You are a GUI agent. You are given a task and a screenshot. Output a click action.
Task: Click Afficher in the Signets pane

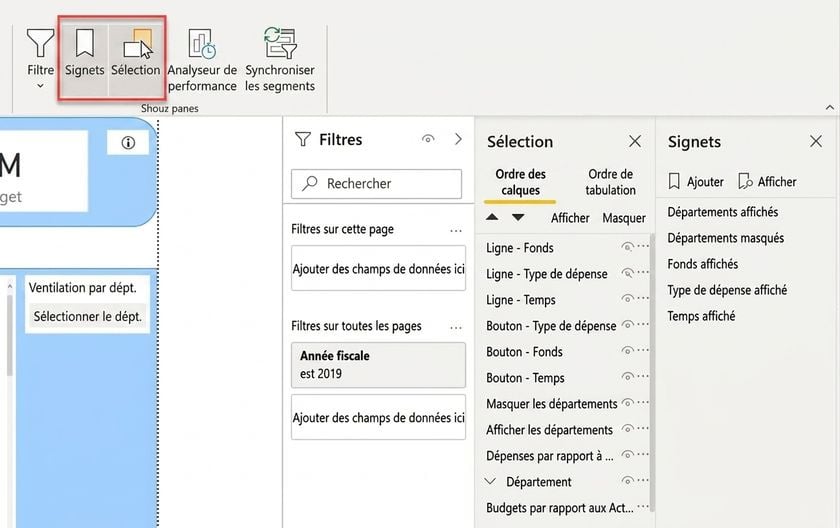click(767, 182)
